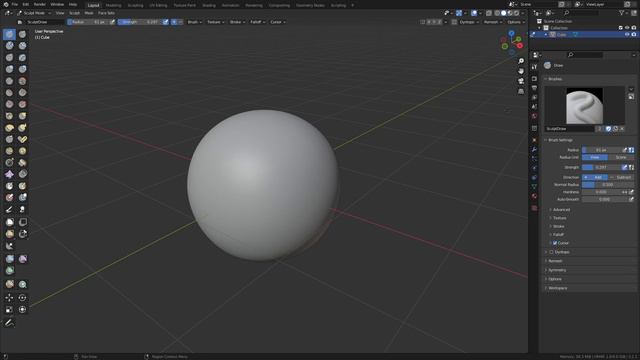
Task: Switch to the UV Editing workspace tab
Action: click(x=158, y=5)
